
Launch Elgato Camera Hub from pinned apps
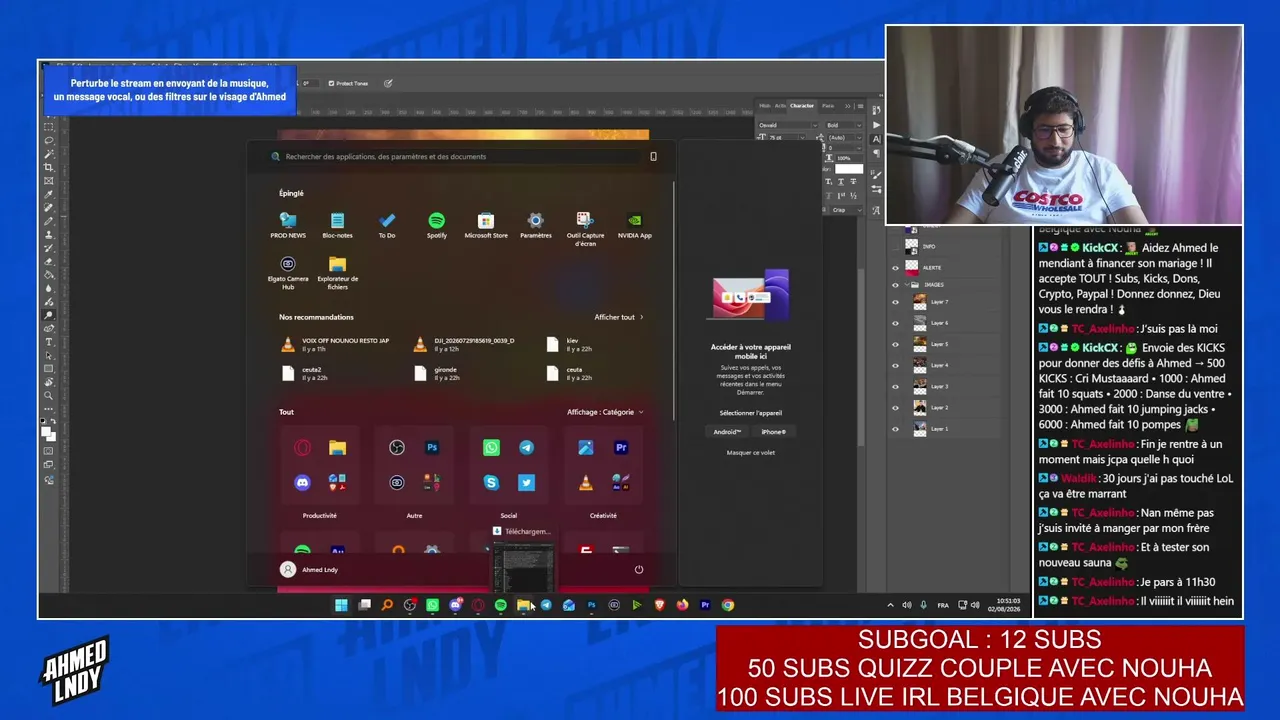pos(288,272)
